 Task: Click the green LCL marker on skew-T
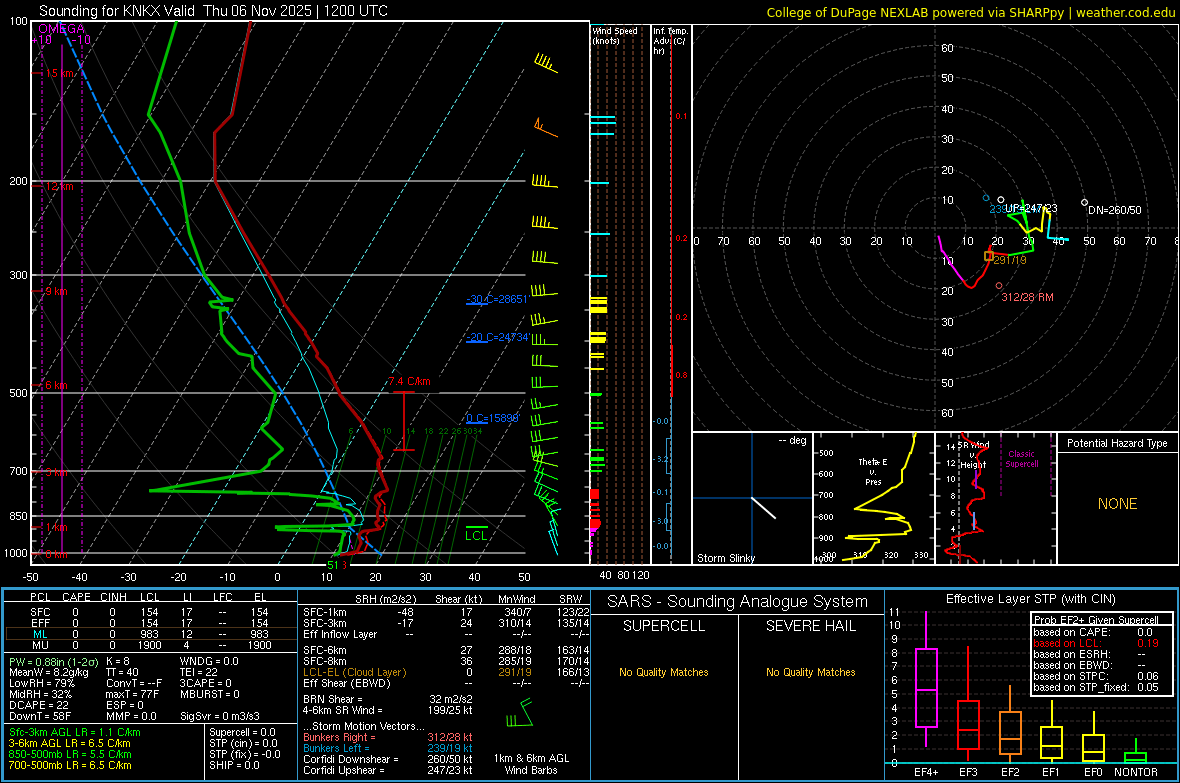(x=476, y=535)
